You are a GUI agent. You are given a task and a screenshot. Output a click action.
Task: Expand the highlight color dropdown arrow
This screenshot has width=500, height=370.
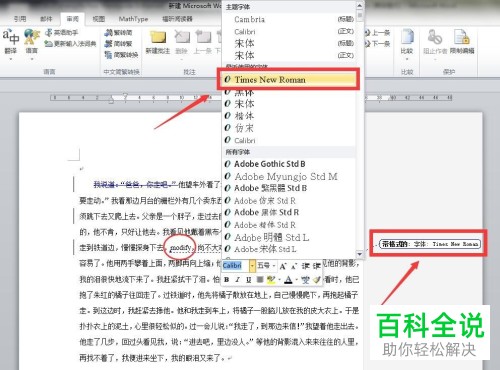point(279,280)
